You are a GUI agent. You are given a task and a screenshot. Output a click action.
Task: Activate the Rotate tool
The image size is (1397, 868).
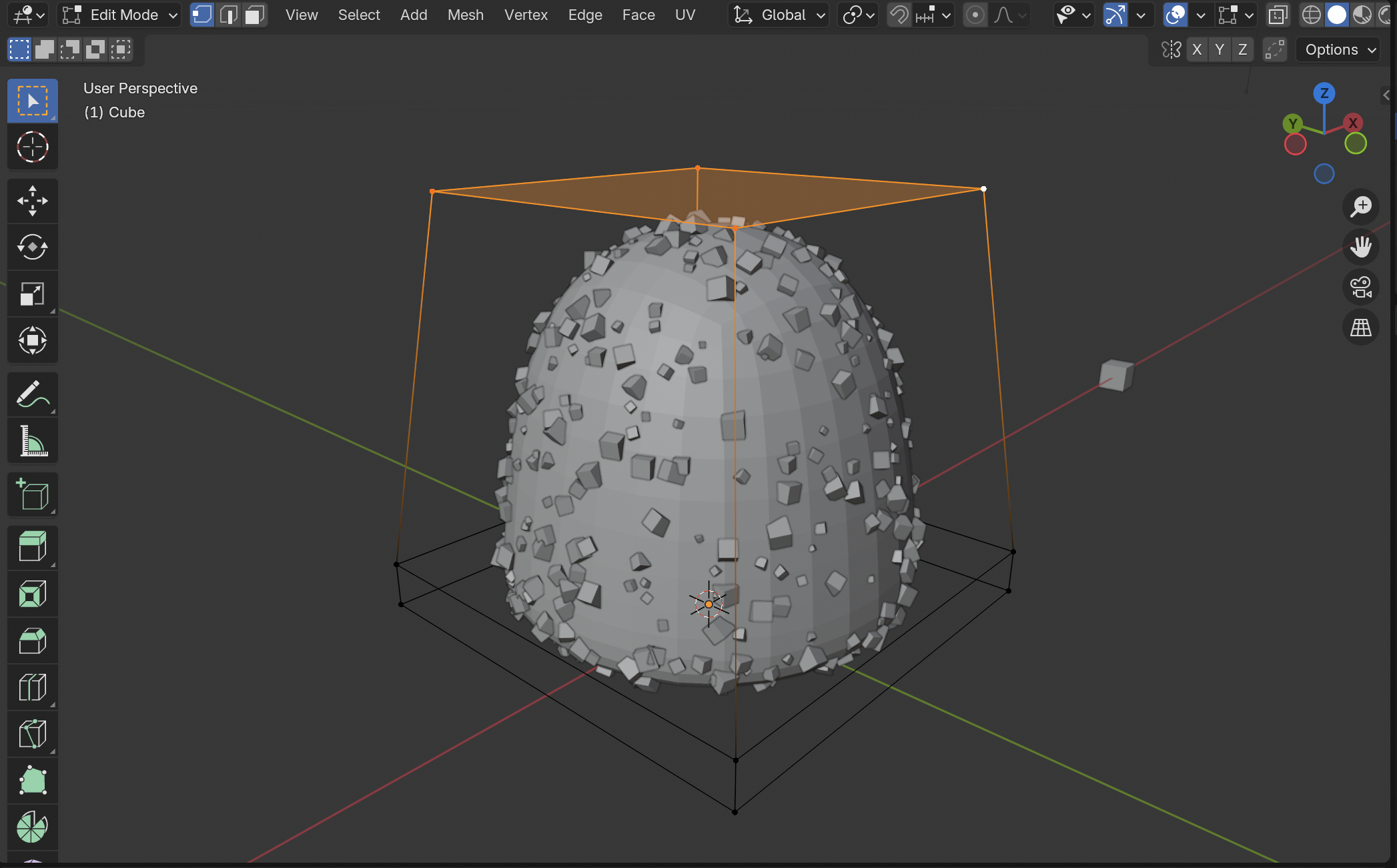[32, 248]
